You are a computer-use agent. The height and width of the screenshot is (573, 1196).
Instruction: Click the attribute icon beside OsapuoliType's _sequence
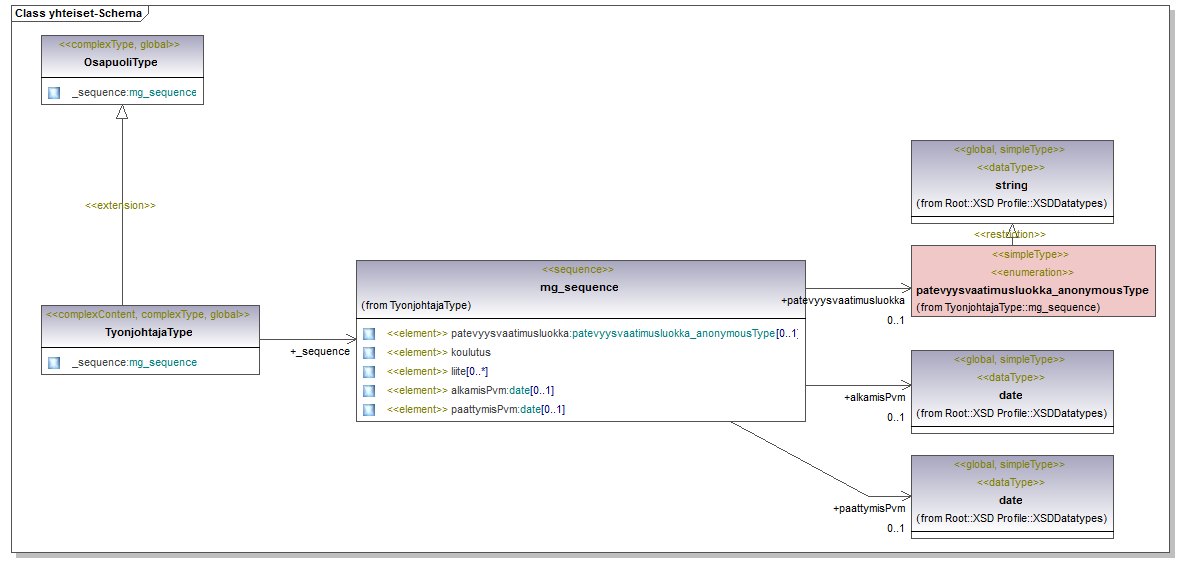pyautogui.click(x=54, y=92)
